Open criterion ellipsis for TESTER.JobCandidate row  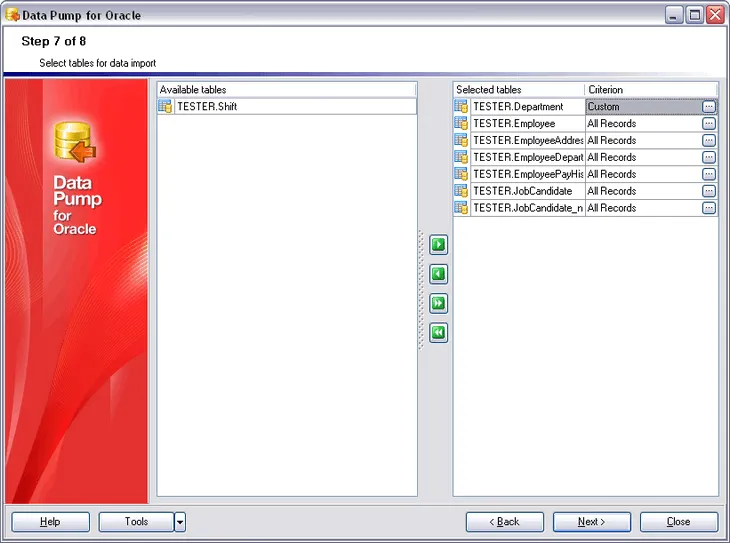[x=709, y=191]
